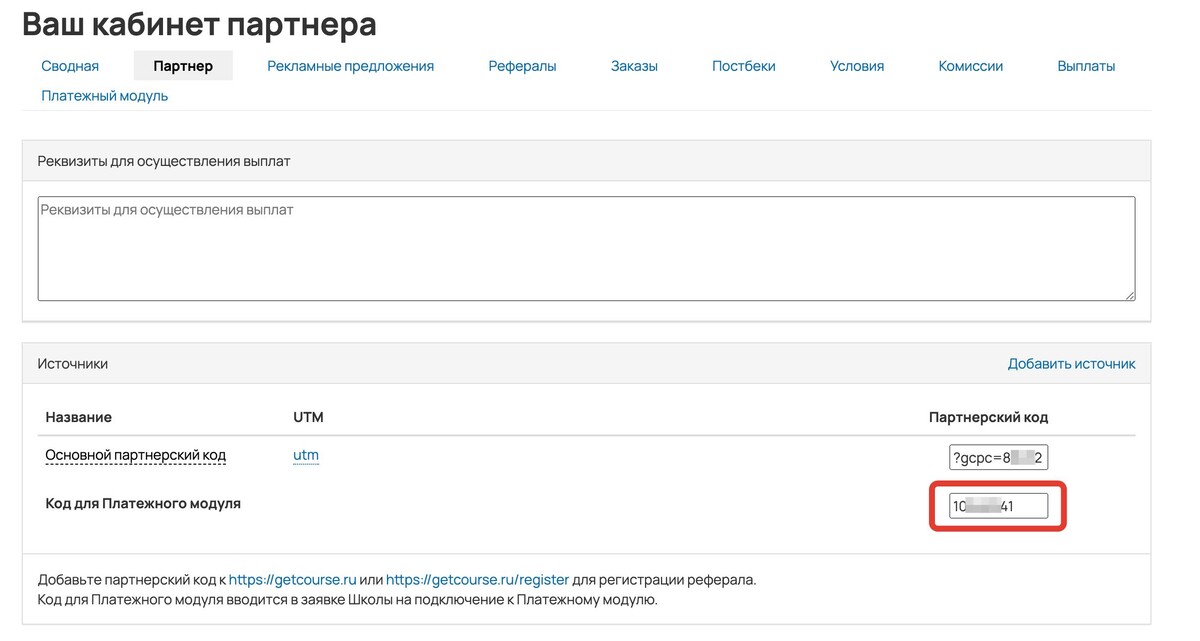Screen dimensions: 1200x641
Task: Click the Ваш кабинет партнера heading
Action: (199, 24)
